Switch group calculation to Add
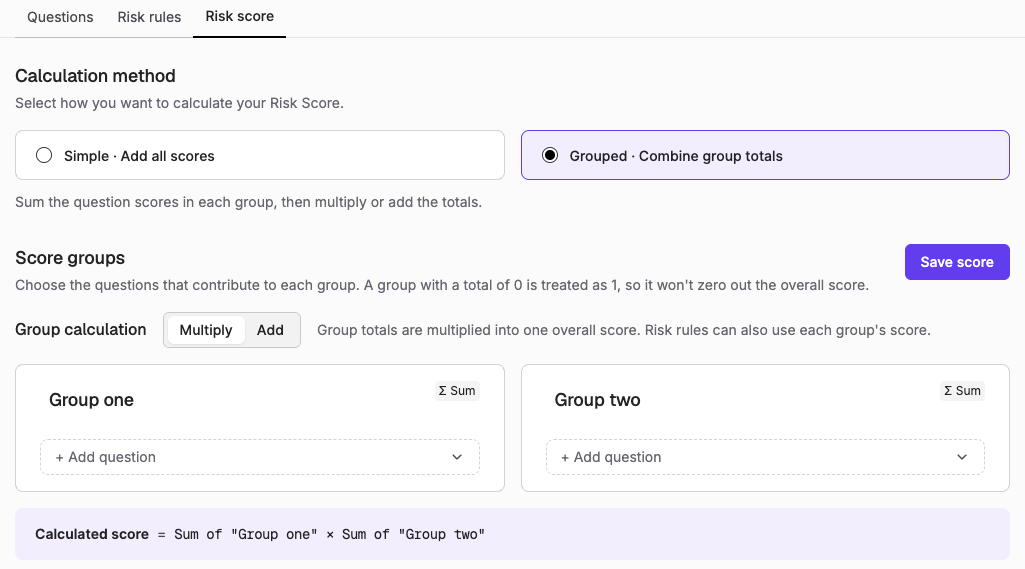 [270, 330]
